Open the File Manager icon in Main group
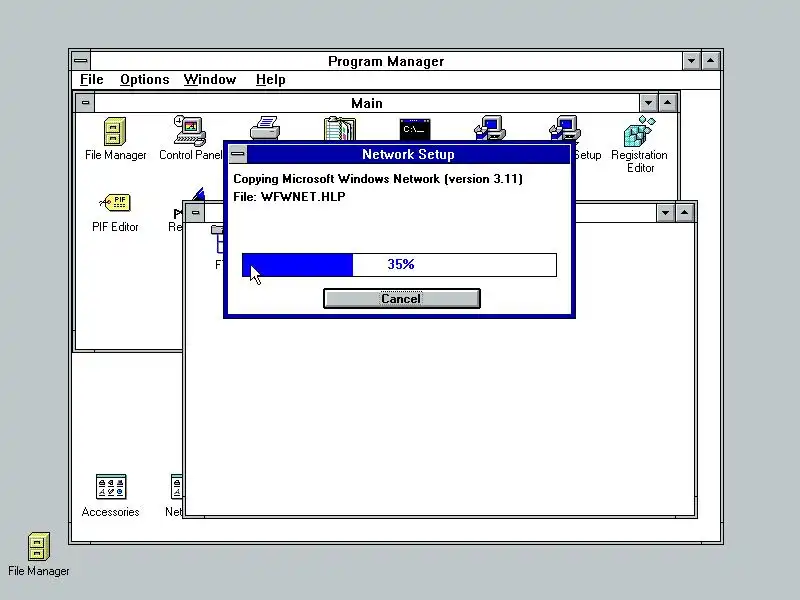The height and width of the screenshot is (600, 800). tap(115, 132)
